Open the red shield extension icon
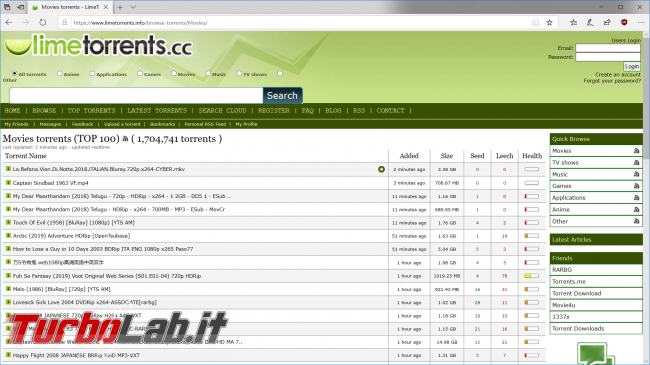650x365 pixels. [x=624, y=22]
